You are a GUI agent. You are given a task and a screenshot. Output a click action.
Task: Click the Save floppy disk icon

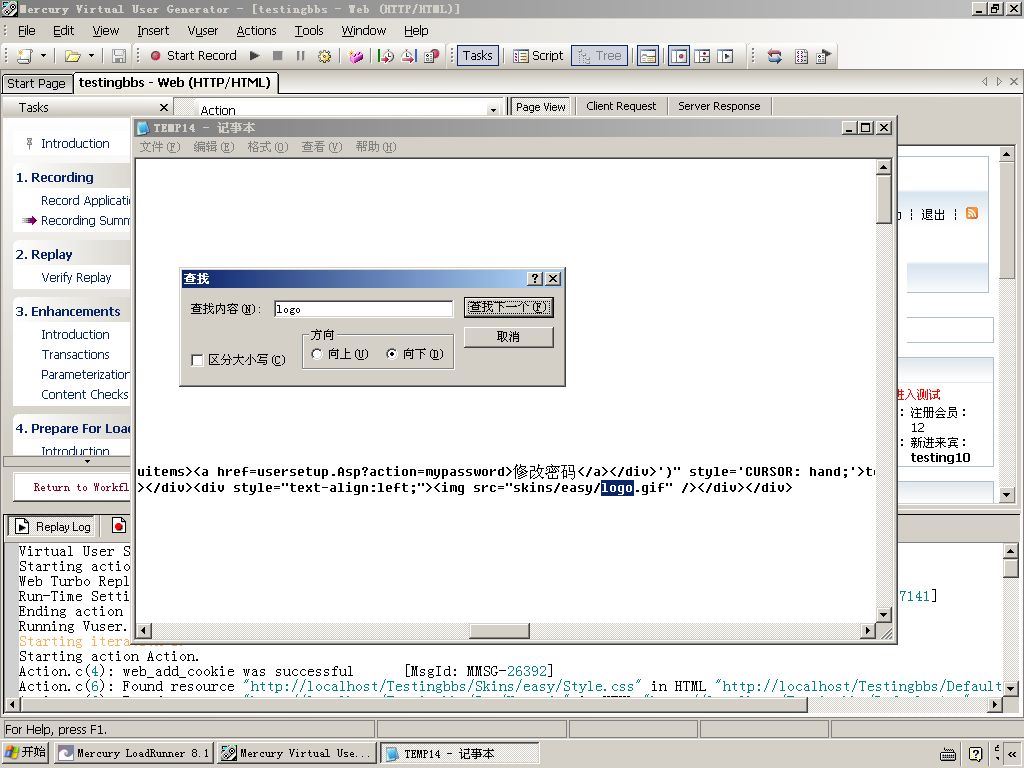119,56
